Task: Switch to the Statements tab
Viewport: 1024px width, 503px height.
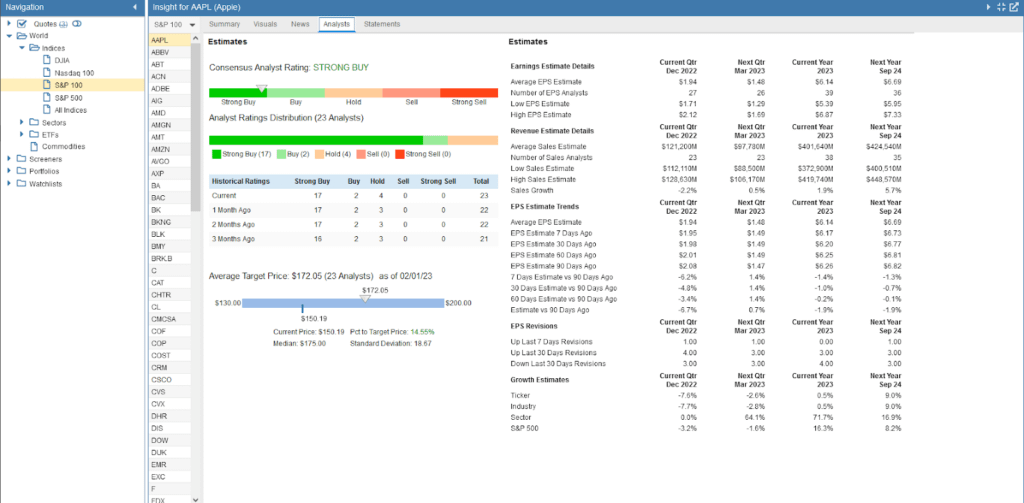Action: 382,24
